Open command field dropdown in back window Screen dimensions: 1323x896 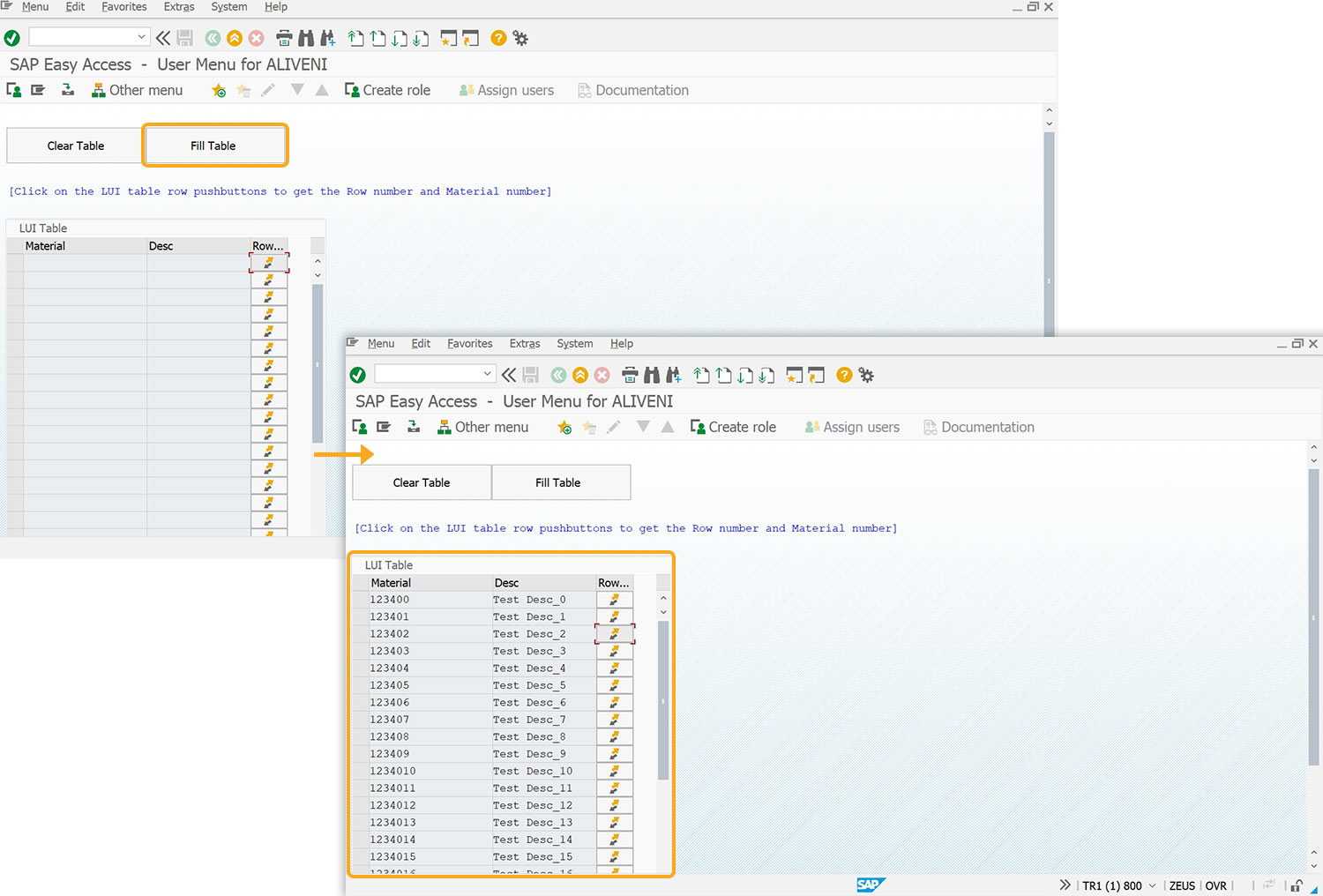(141, 37)
